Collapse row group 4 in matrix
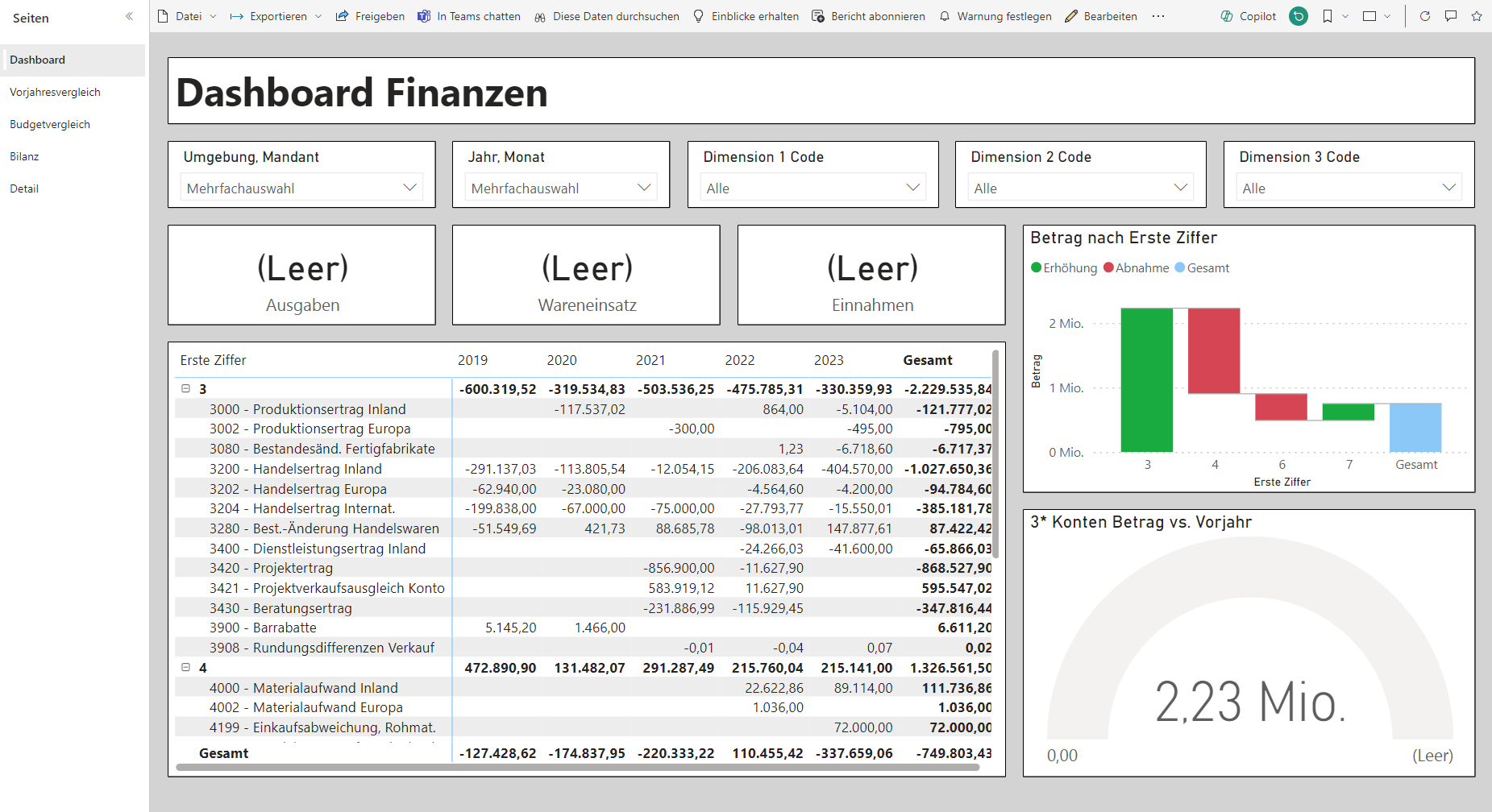The height and width of the screenshot is (812, 1492). click(x=185, y=668)
